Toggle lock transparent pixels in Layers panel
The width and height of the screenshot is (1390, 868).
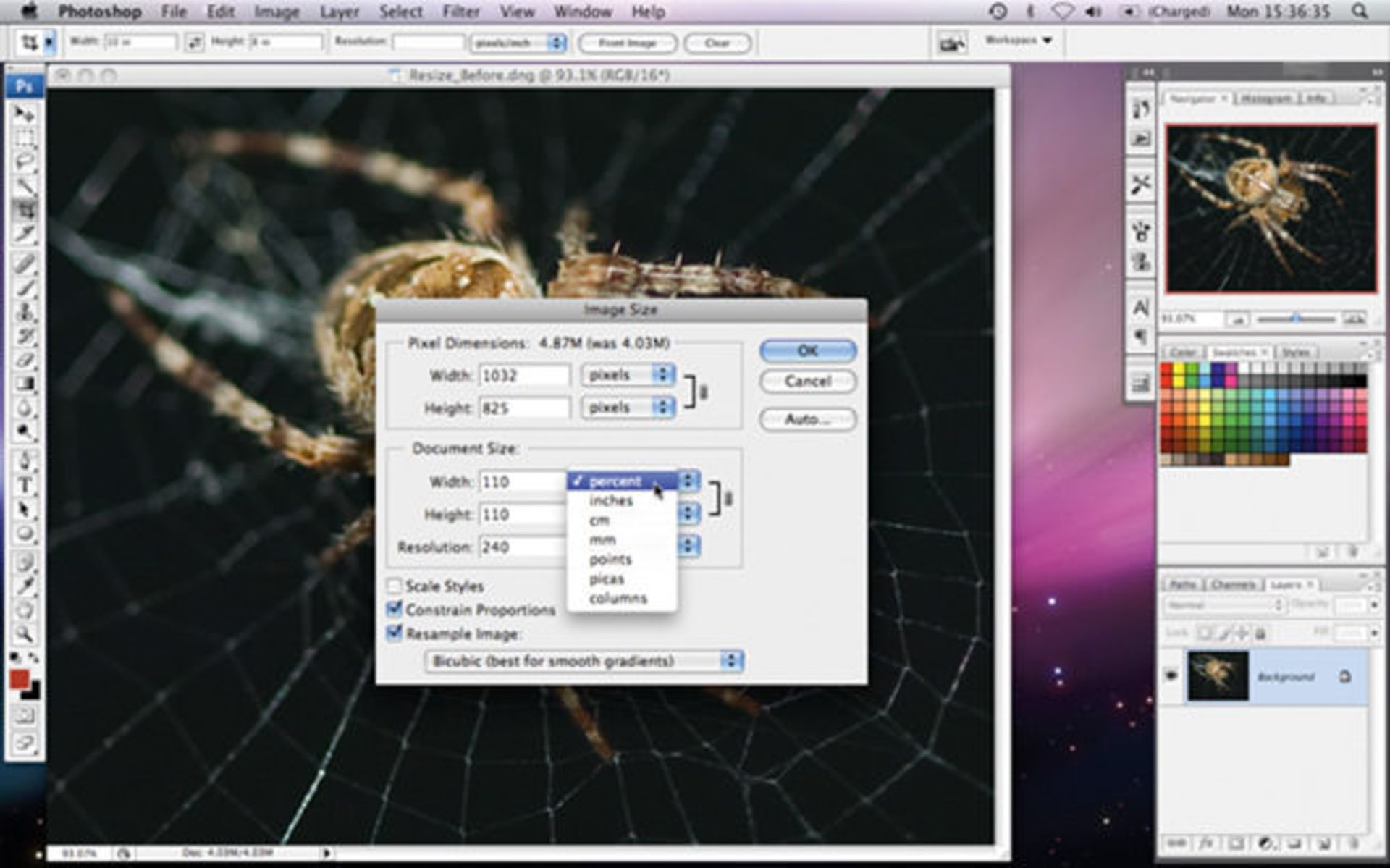click(1205, 633)
